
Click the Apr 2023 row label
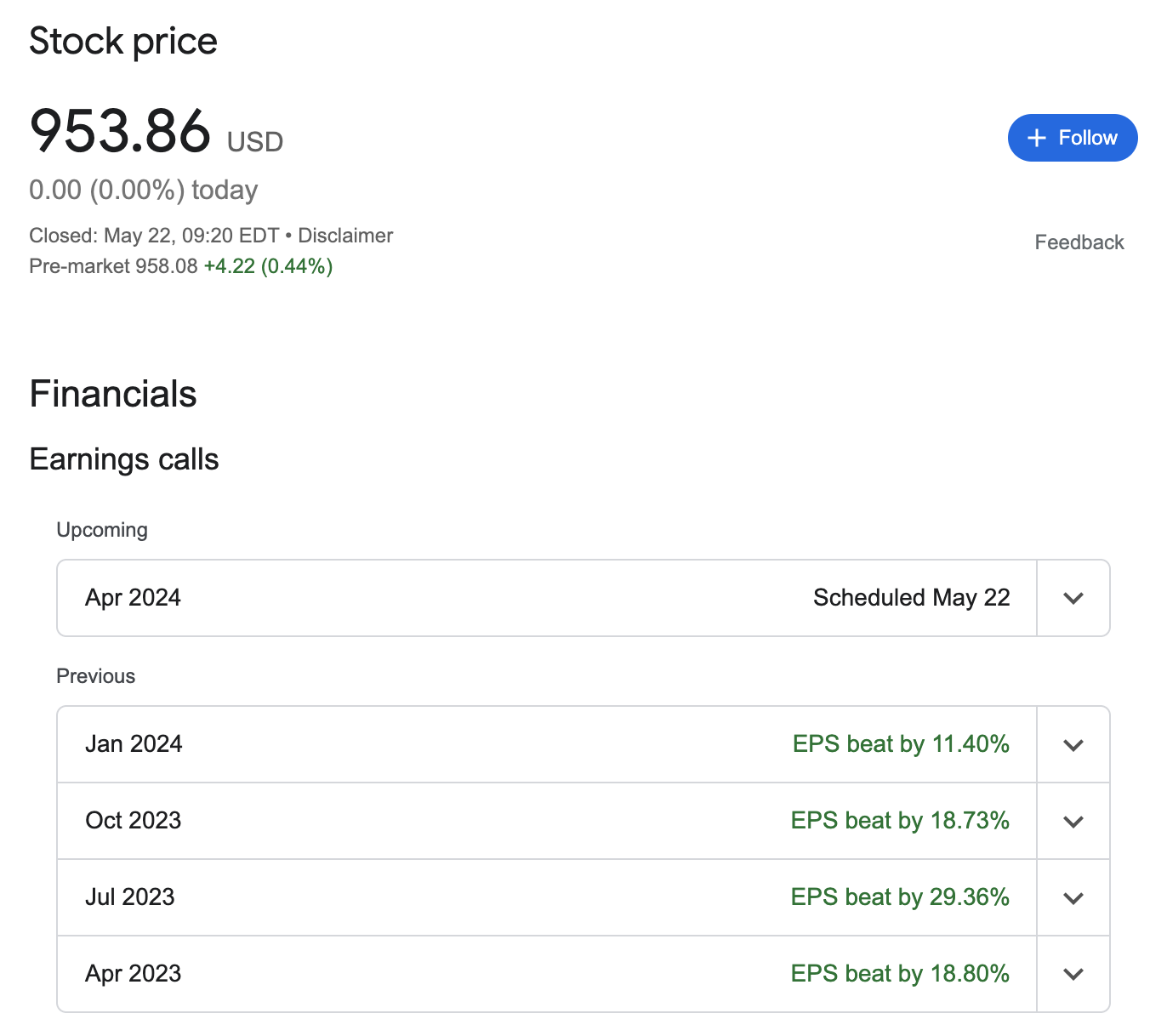(x=134, y=974)
